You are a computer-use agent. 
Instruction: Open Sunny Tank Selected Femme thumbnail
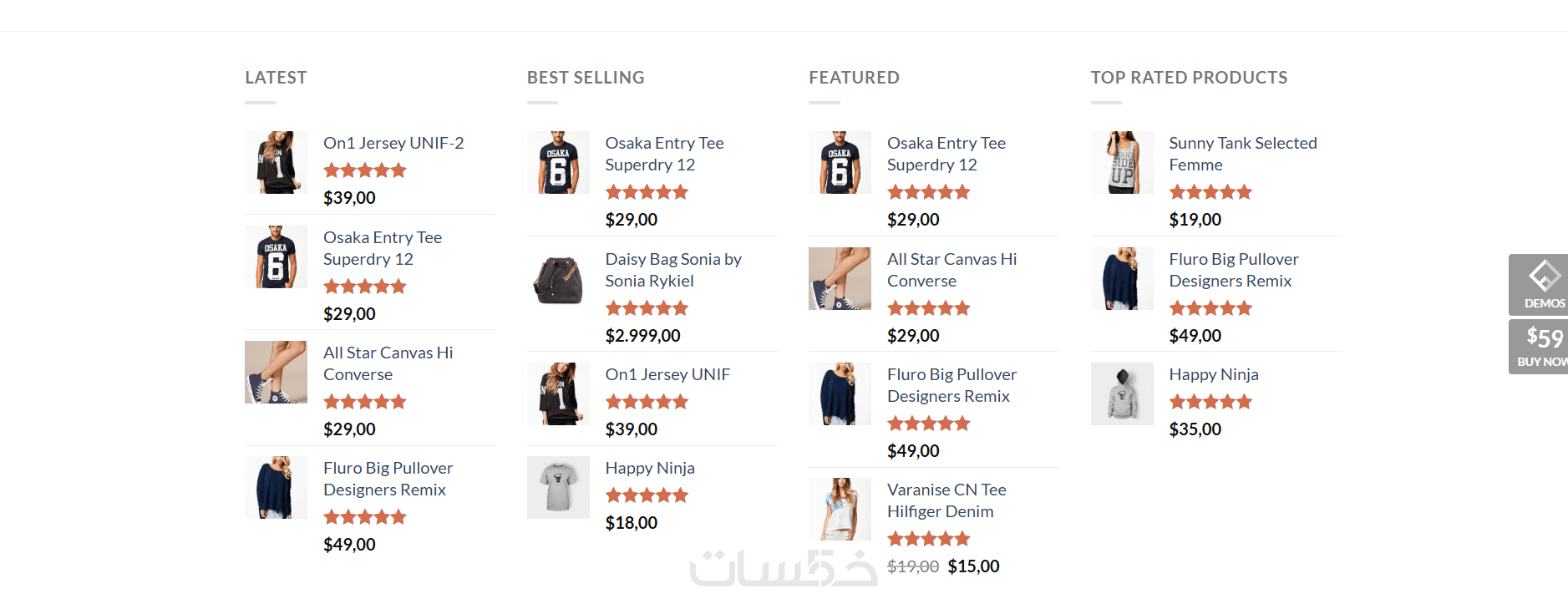click(1122, 162)
